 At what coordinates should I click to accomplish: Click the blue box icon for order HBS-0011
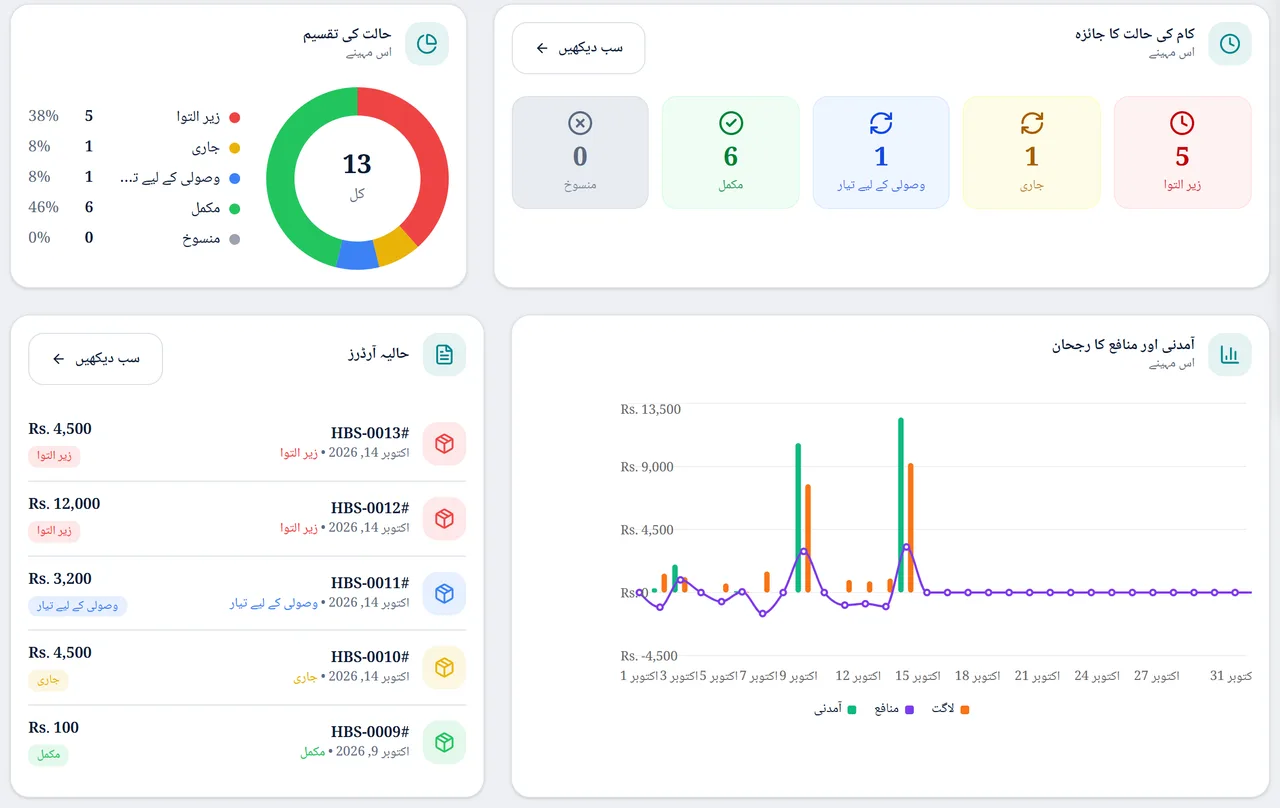pos(445,594)
